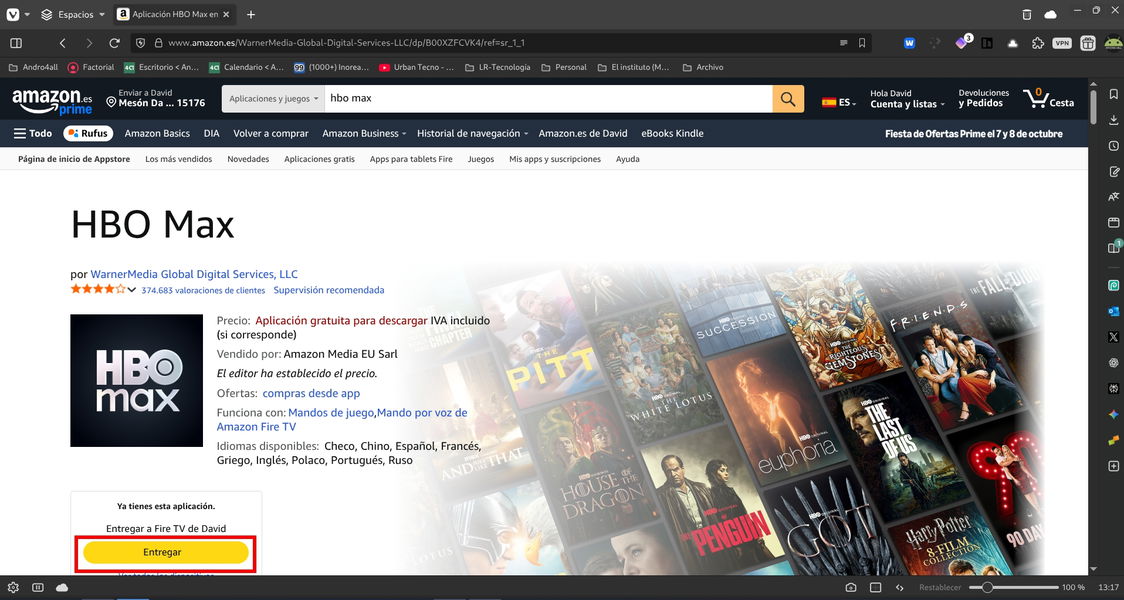This screenshot has width=1124, height=600.
Task: Open ES language selector
Action: click(x=839, y=103)
